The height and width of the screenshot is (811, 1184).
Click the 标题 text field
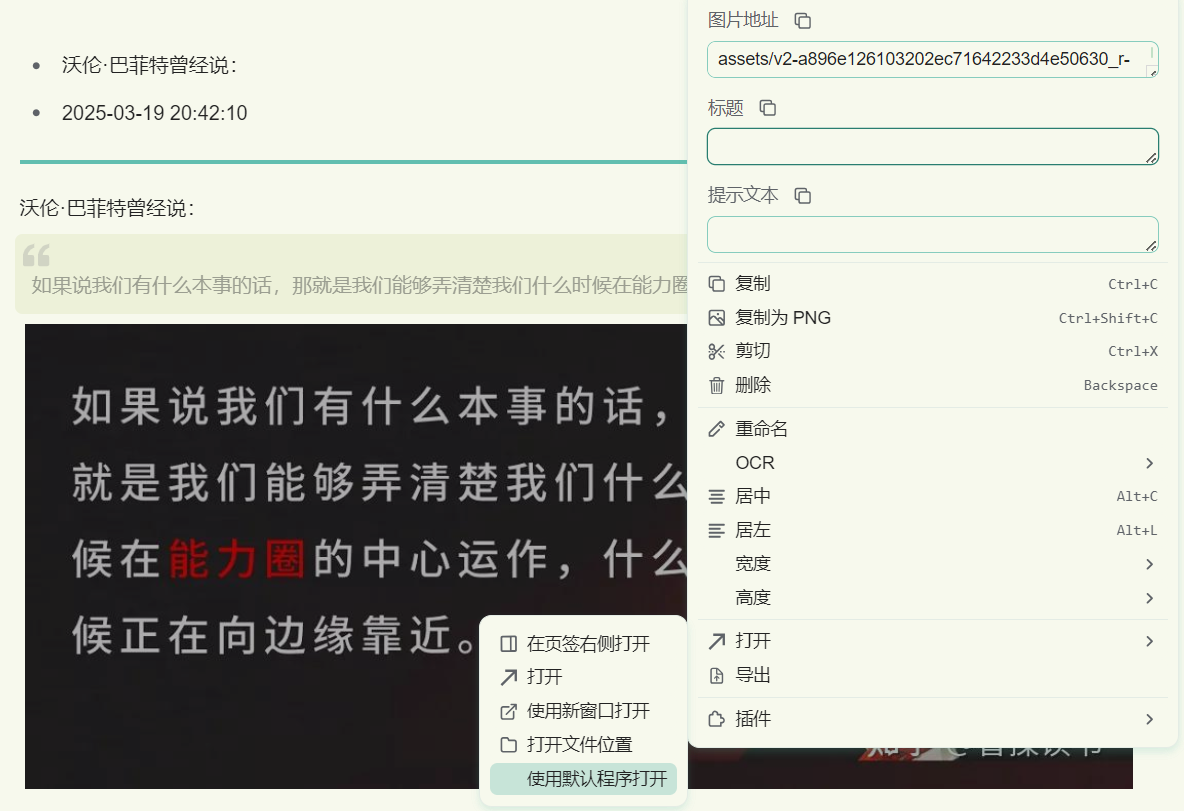(x=933, y=146)
